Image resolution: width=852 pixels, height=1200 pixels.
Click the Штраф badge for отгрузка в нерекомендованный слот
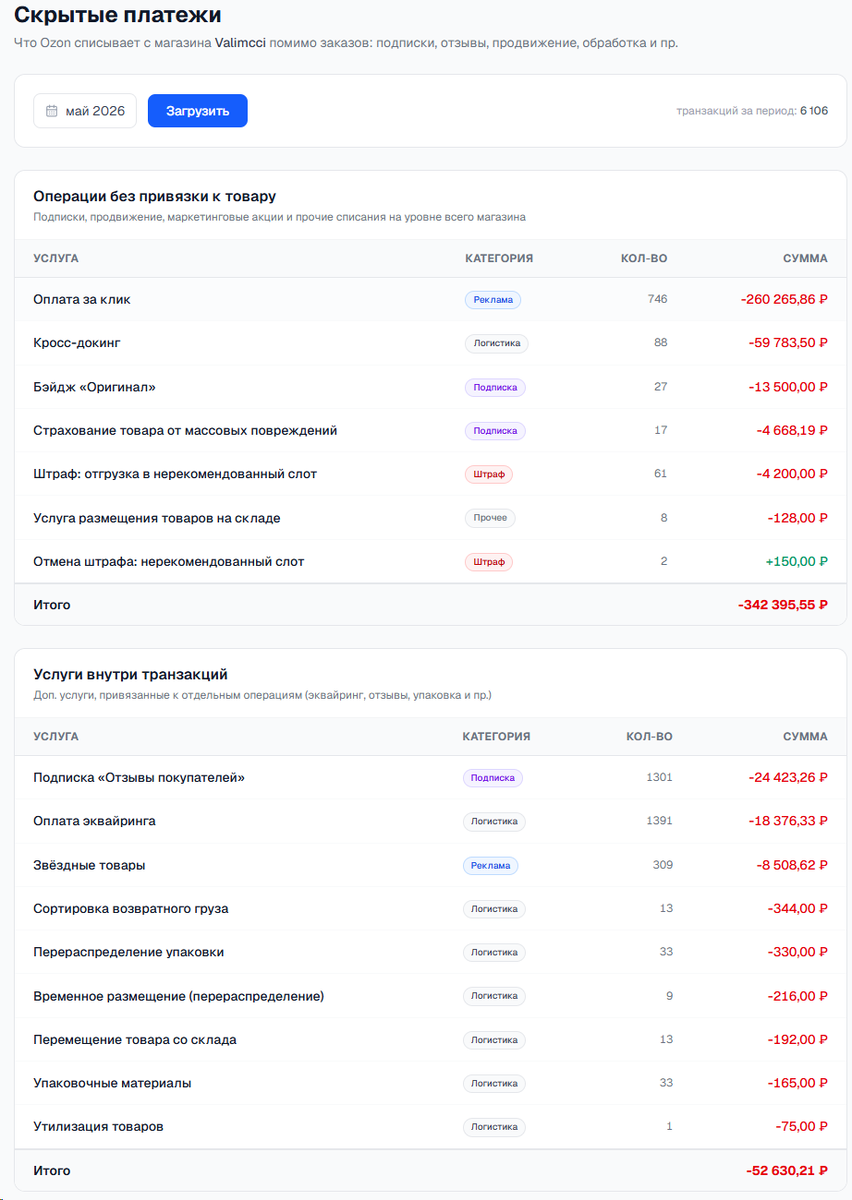[488, 474]
